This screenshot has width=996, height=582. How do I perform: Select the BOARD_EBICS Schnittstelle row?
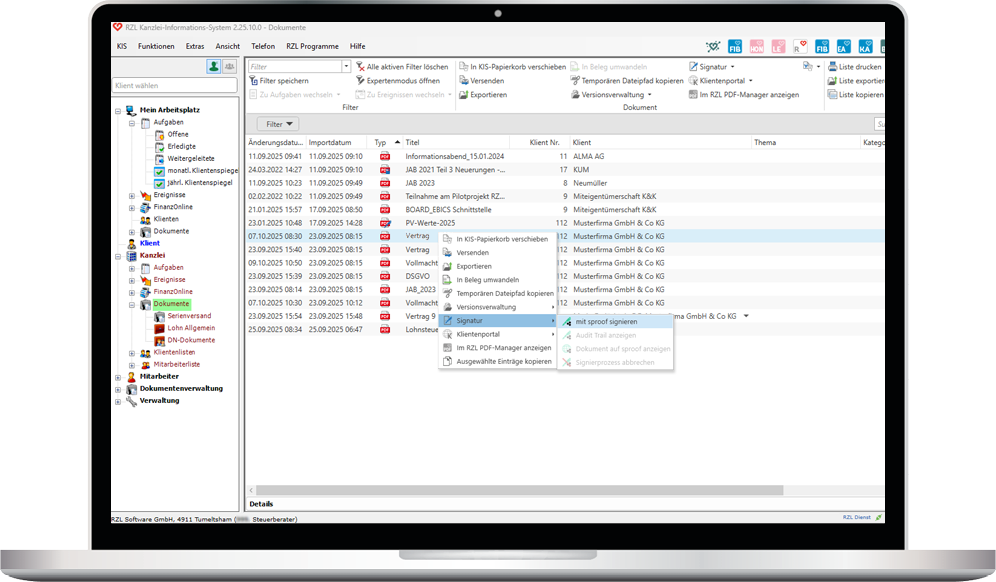(x=565, y=210)
